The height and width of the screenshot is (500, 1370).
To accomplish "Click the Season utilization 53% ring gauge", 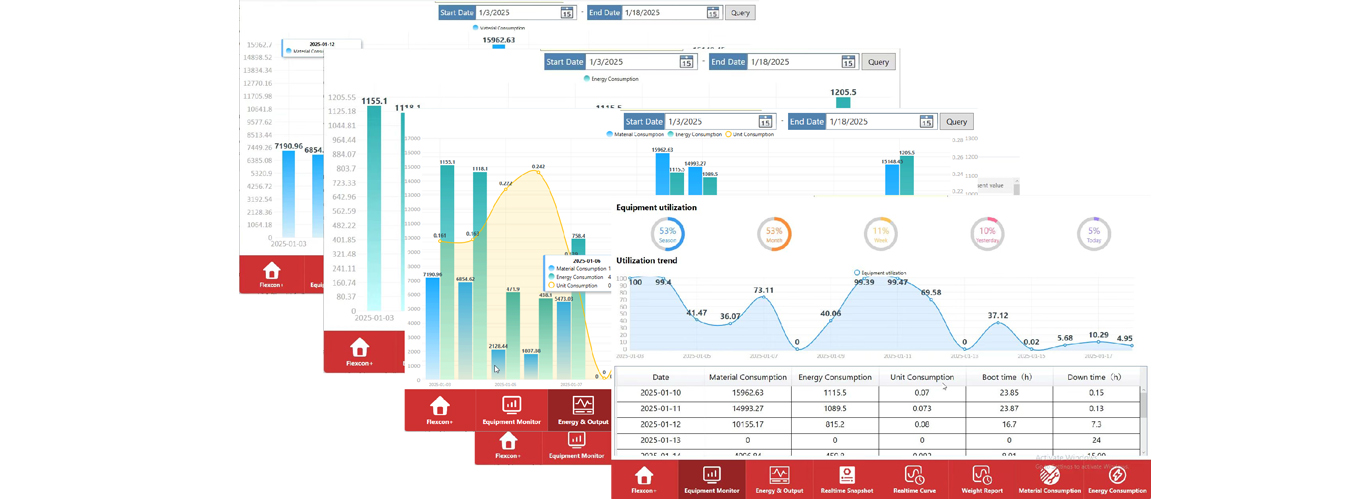I will (x=667, y=235).
